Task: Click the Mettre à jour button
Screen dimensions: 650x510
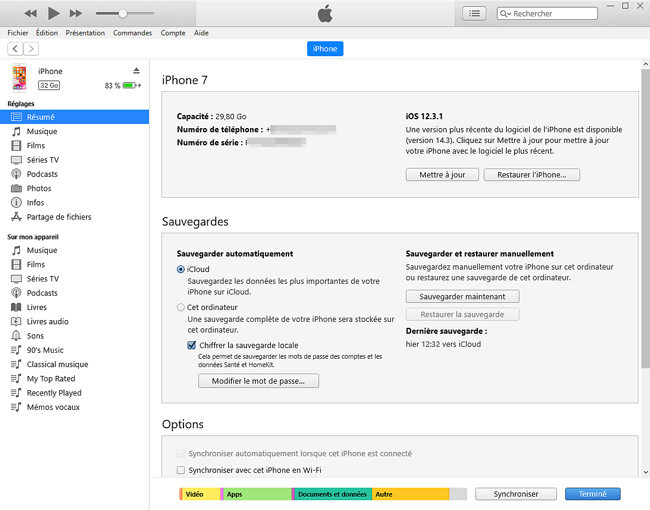Action: (442, 174)
